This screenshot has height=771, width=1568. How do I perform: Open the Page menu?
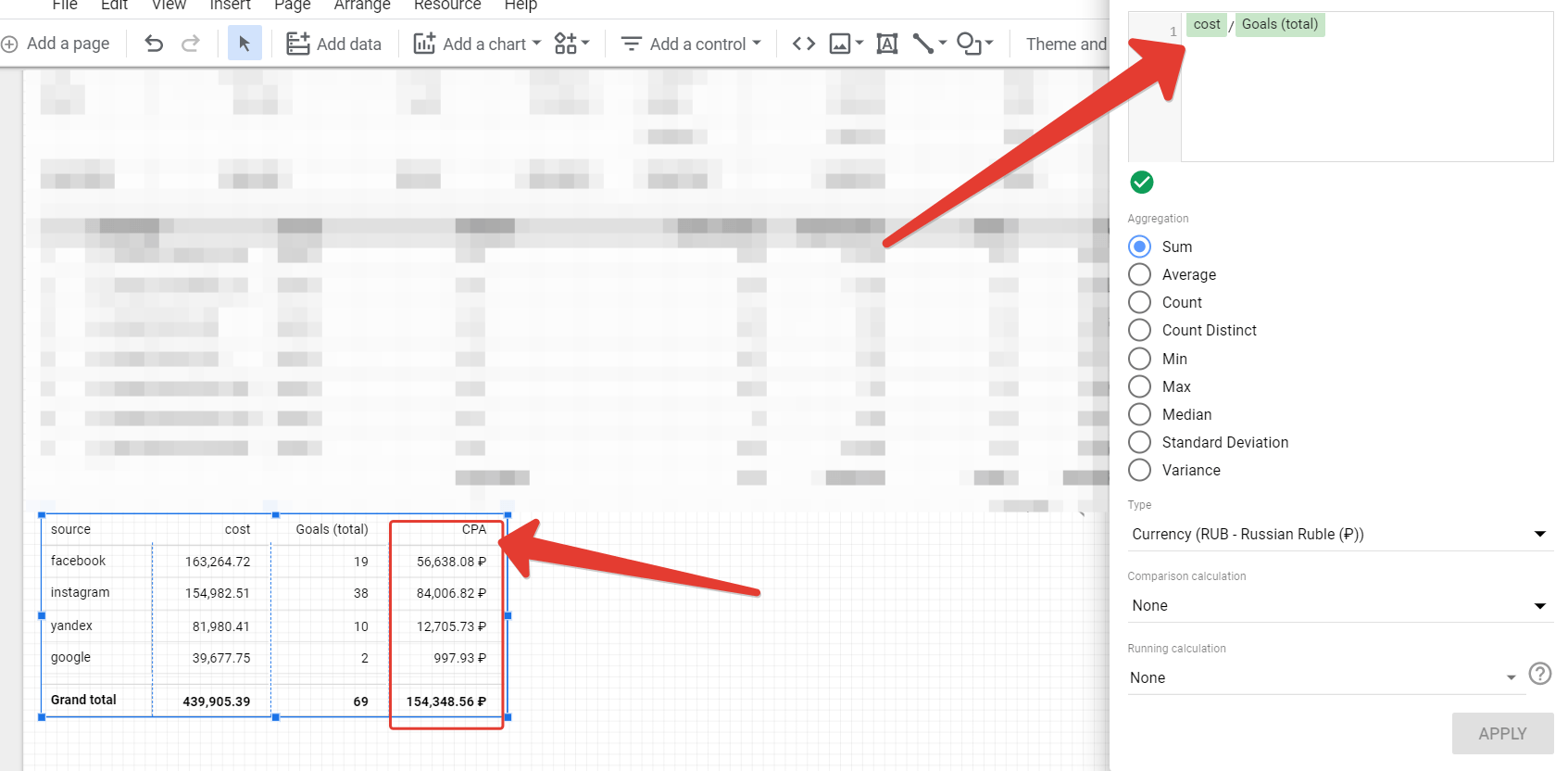[x=293, y=5]
